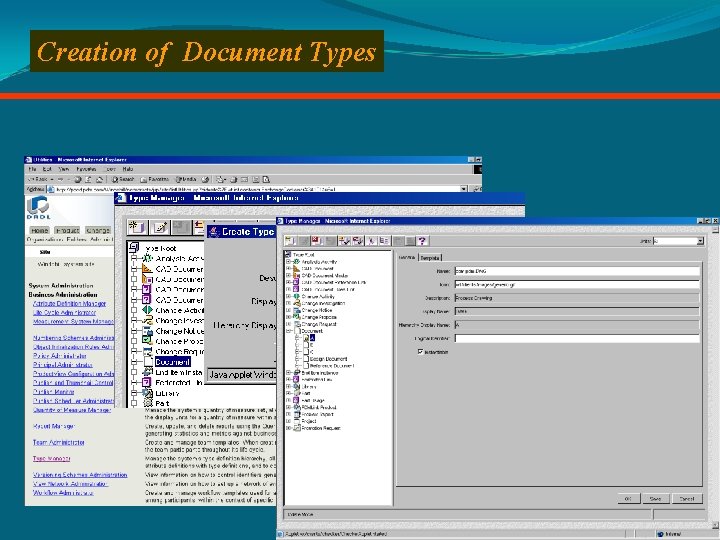Click the Help question mark toolbar icon

coord(422,241)
